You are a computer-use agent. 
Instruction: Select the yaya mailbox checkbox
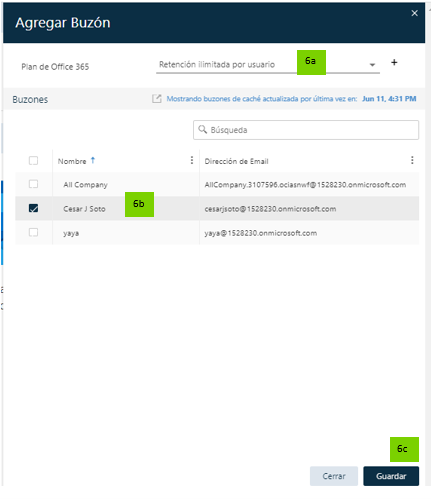click(x=33, y=232)
